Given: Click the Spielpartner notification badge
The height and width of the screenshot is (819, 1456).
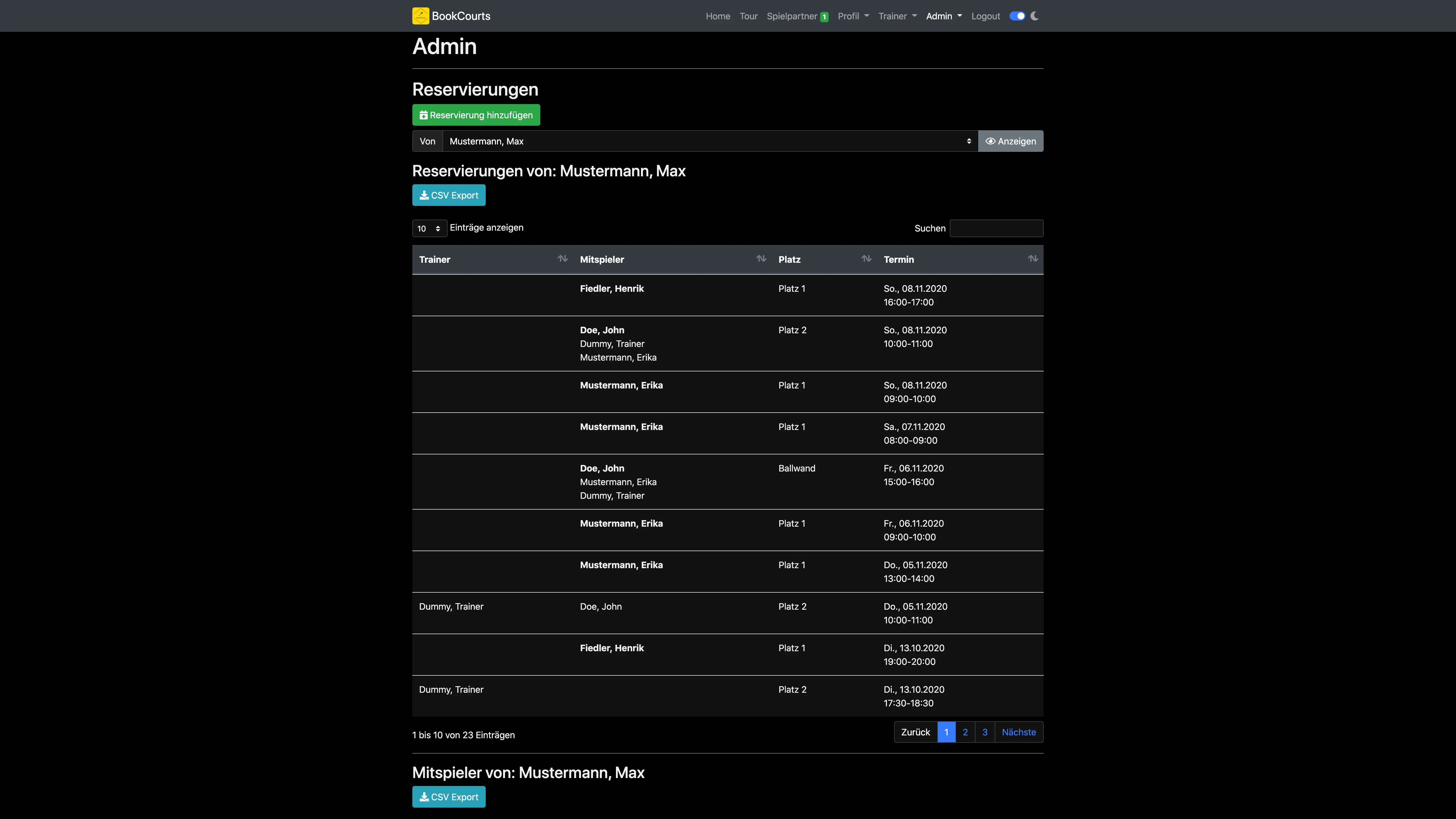Looking at the screenshot, I should click(x=825, y=17).
